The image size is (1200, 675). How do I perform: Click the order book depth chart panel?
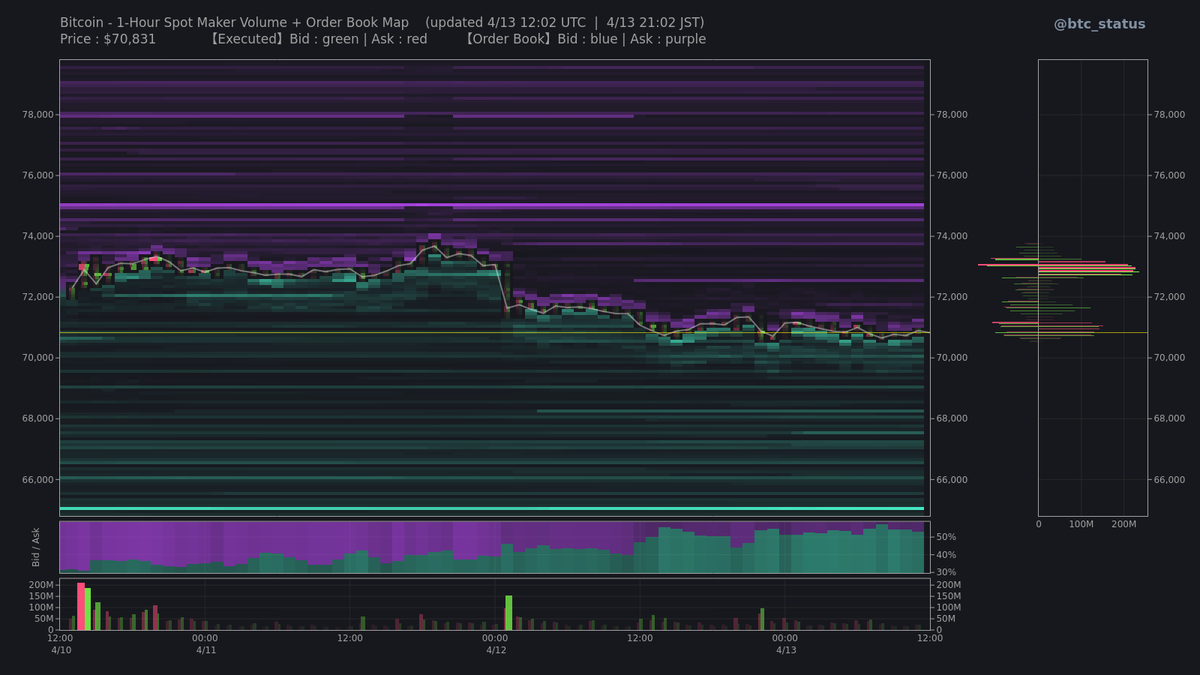tap(1093, 285)
